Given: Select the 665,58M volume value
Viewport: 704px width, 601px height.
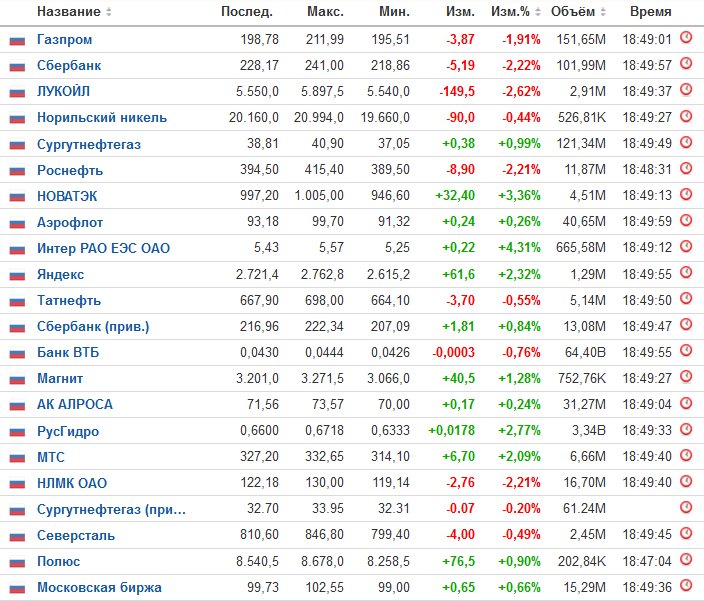Looking at the screenshot, I should 581,248.
